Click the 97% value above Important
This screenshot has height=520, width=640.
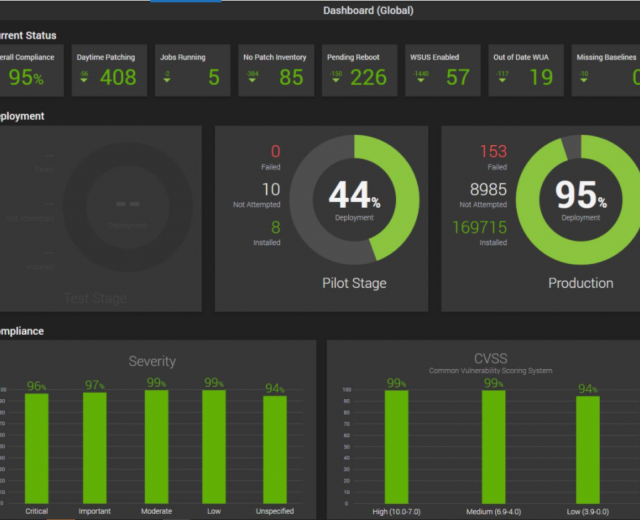tap(95, 385)
